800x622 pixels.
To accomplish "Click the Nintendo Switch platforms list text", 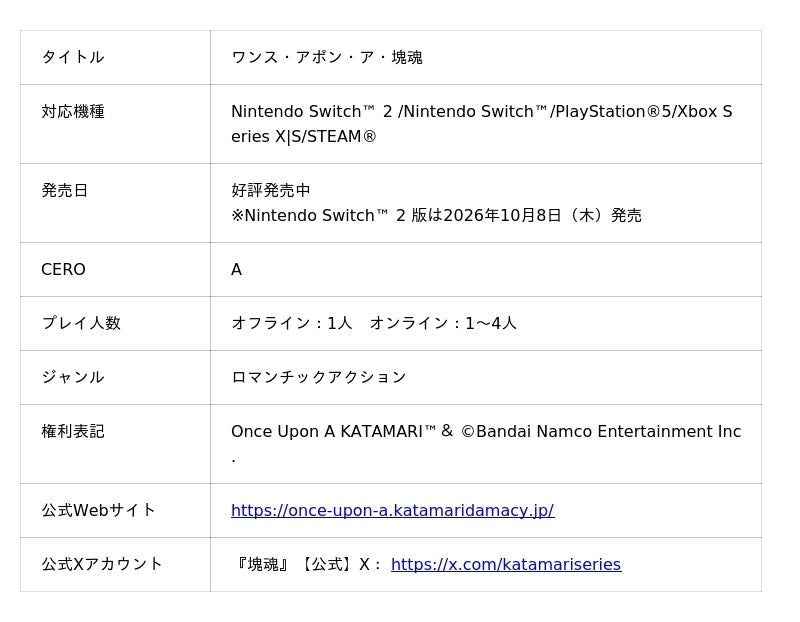I will tap(482, 124).
